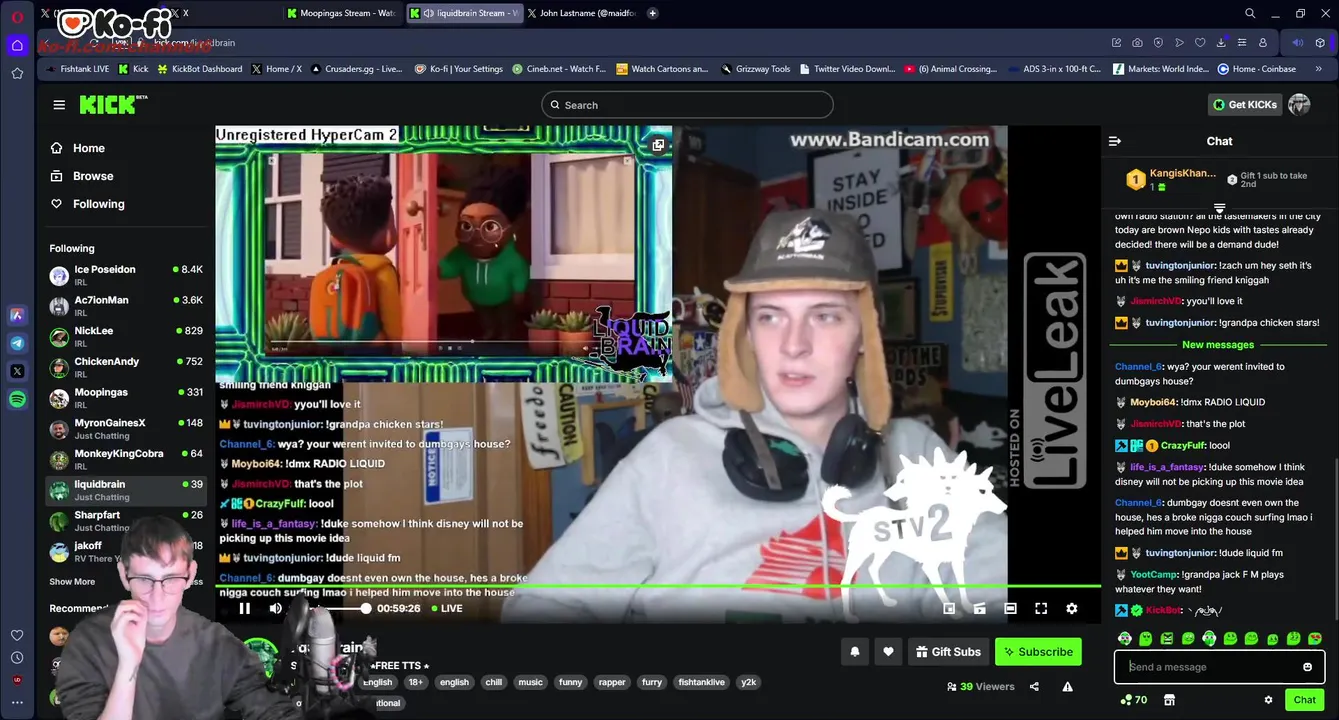Send message with green Chat button
Image resolution: width=1339 pixels, height=720 pixels.
point(1304,700)
